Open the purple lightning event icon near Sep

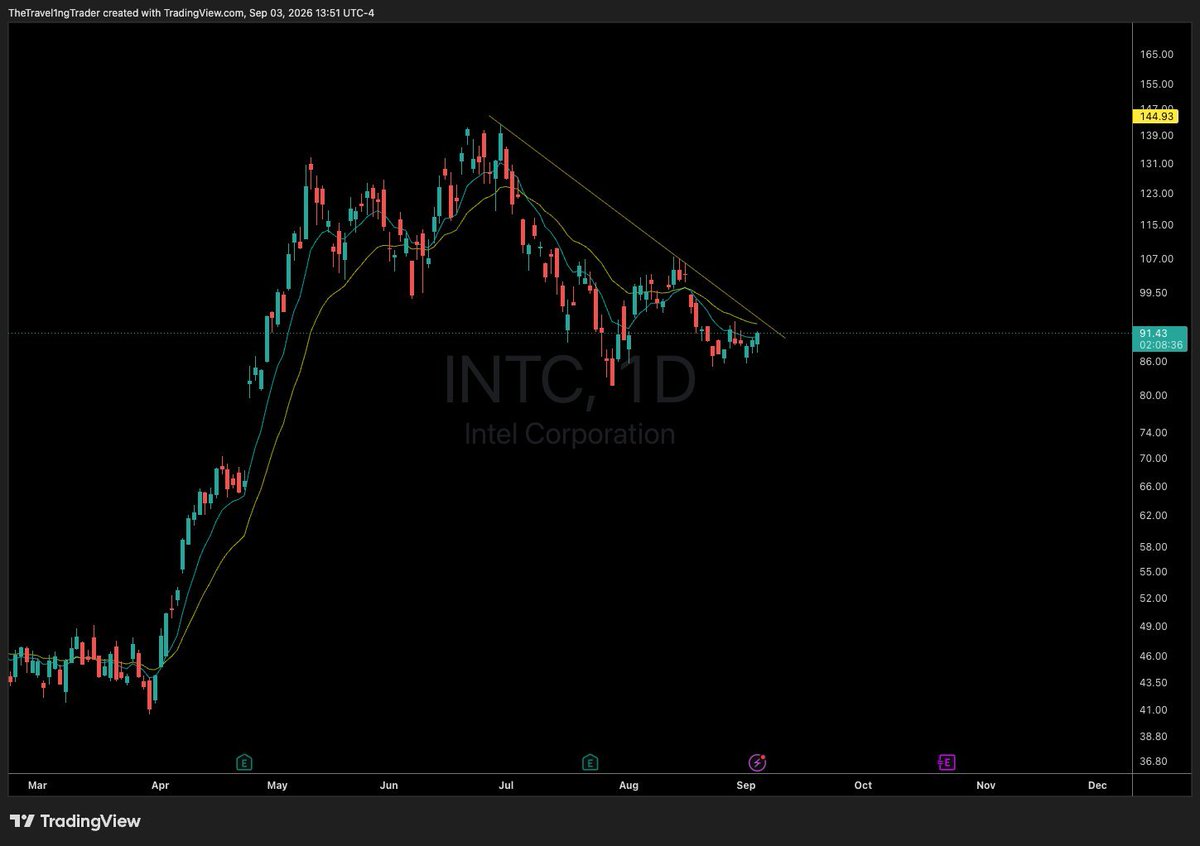click(x=758, y=763)
